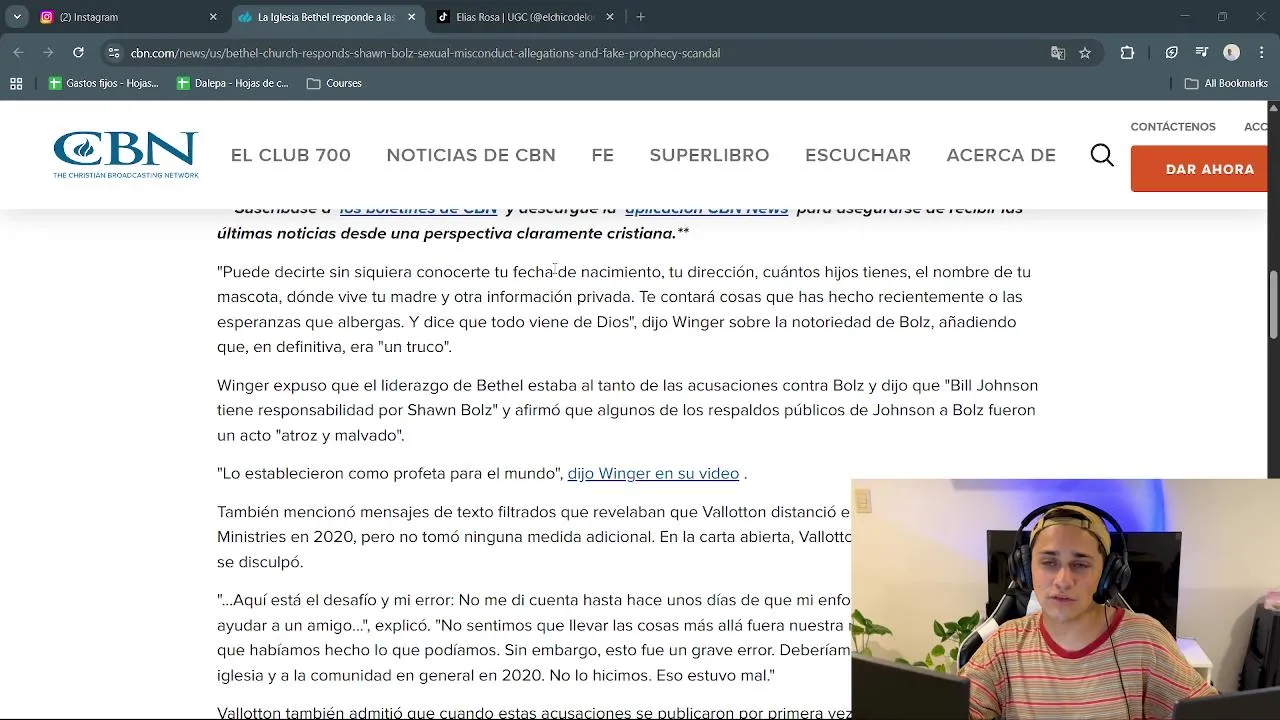Viewport: 1280px width, 720px height.
Task: Open the NOTICIAS DE CBN menu
Action: tap(471, 155)
